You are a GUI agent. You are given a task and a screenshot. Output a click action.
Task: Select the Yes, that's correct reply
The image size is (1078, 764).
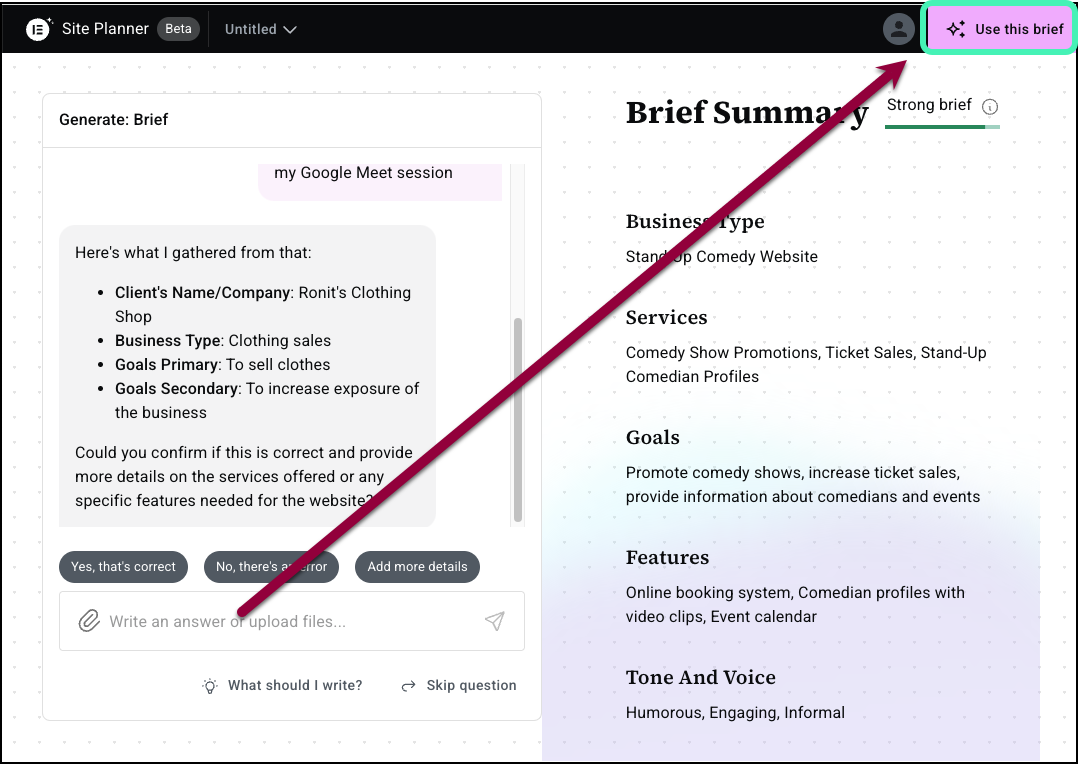[124, 567]
